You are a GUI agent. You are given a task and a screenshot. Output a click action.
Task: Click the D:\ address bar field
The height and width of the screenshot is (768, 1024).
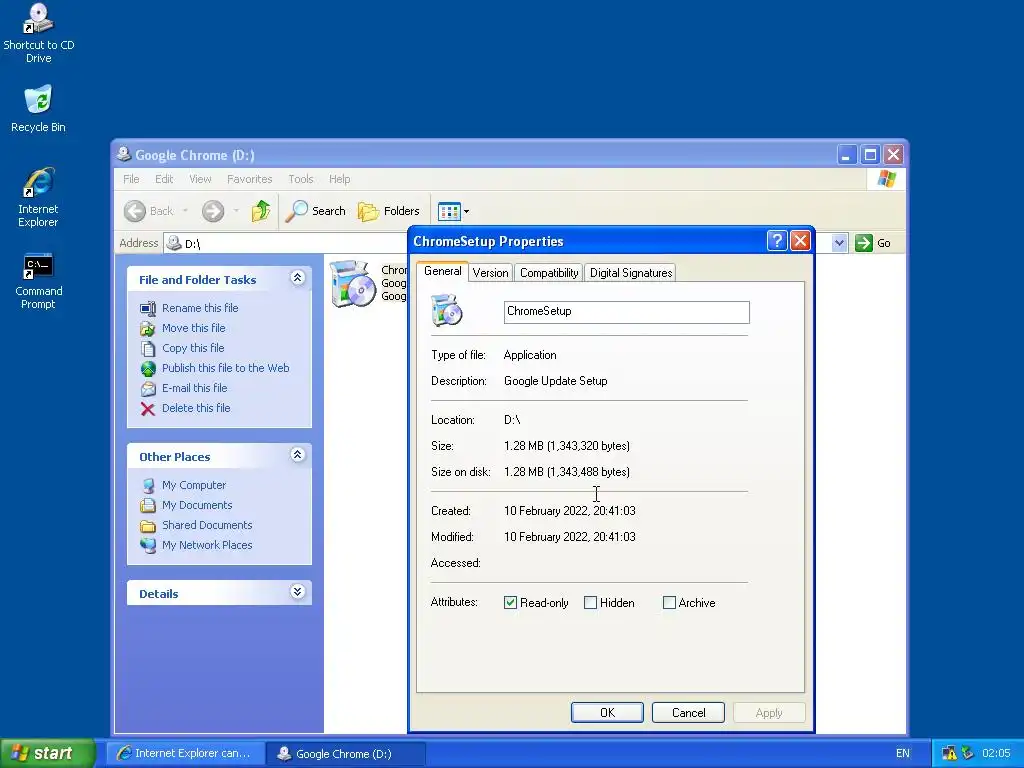tap(287, 243)
